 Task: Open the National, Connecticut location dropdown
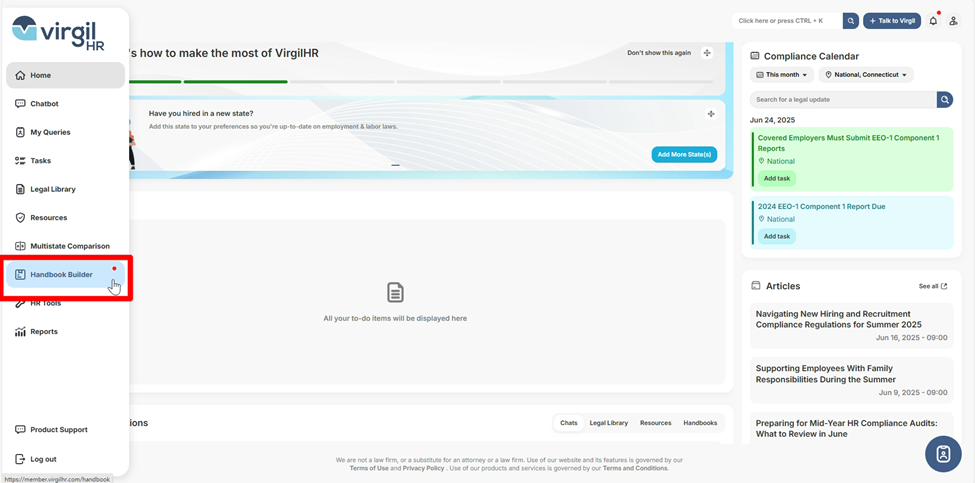point(866,75)
